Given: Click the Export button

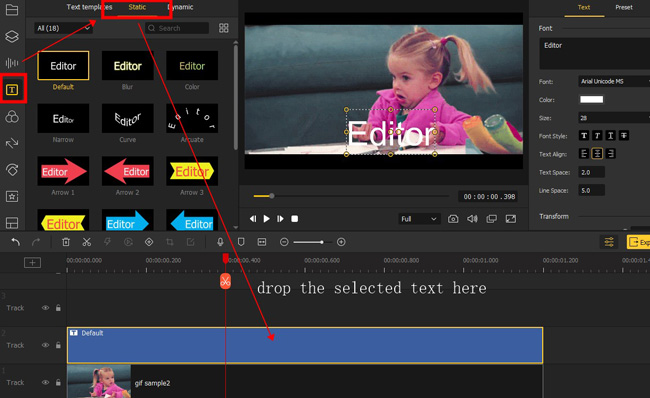Looking at the screenshot, I should [x=638, y=242].
